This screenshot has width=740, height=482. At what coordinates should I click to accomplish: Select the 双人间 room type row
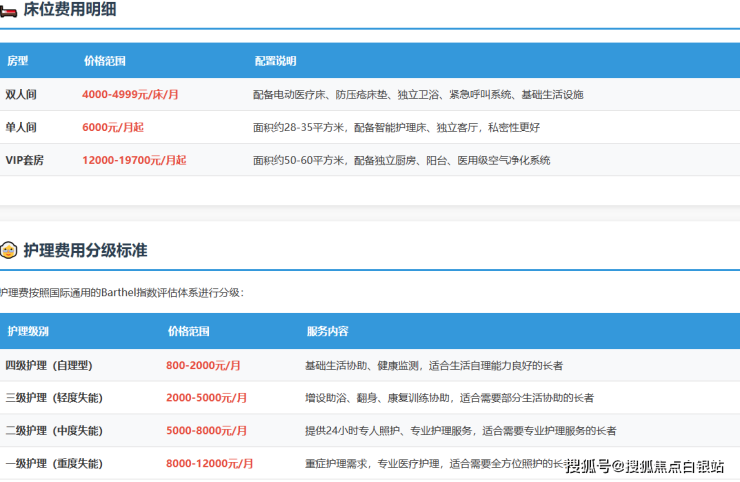click(20, 94)
